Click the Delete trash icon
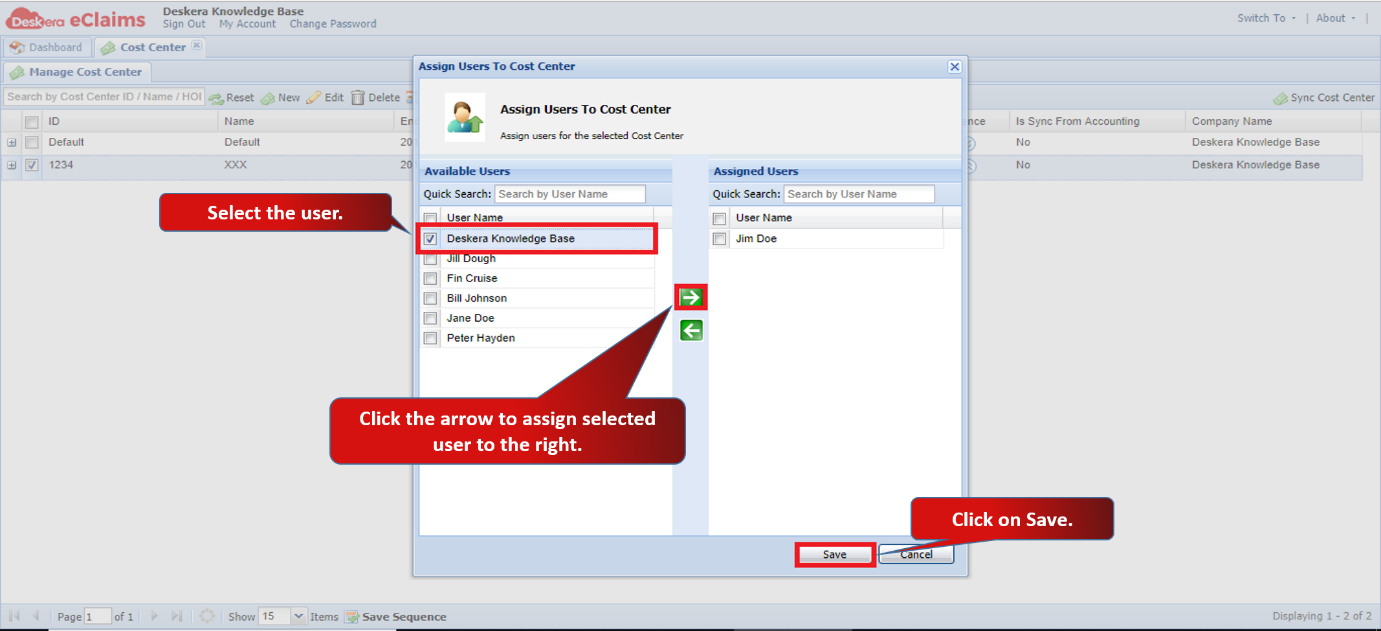The height and width of the screenshot is (631, 1381). coord(358,98)
